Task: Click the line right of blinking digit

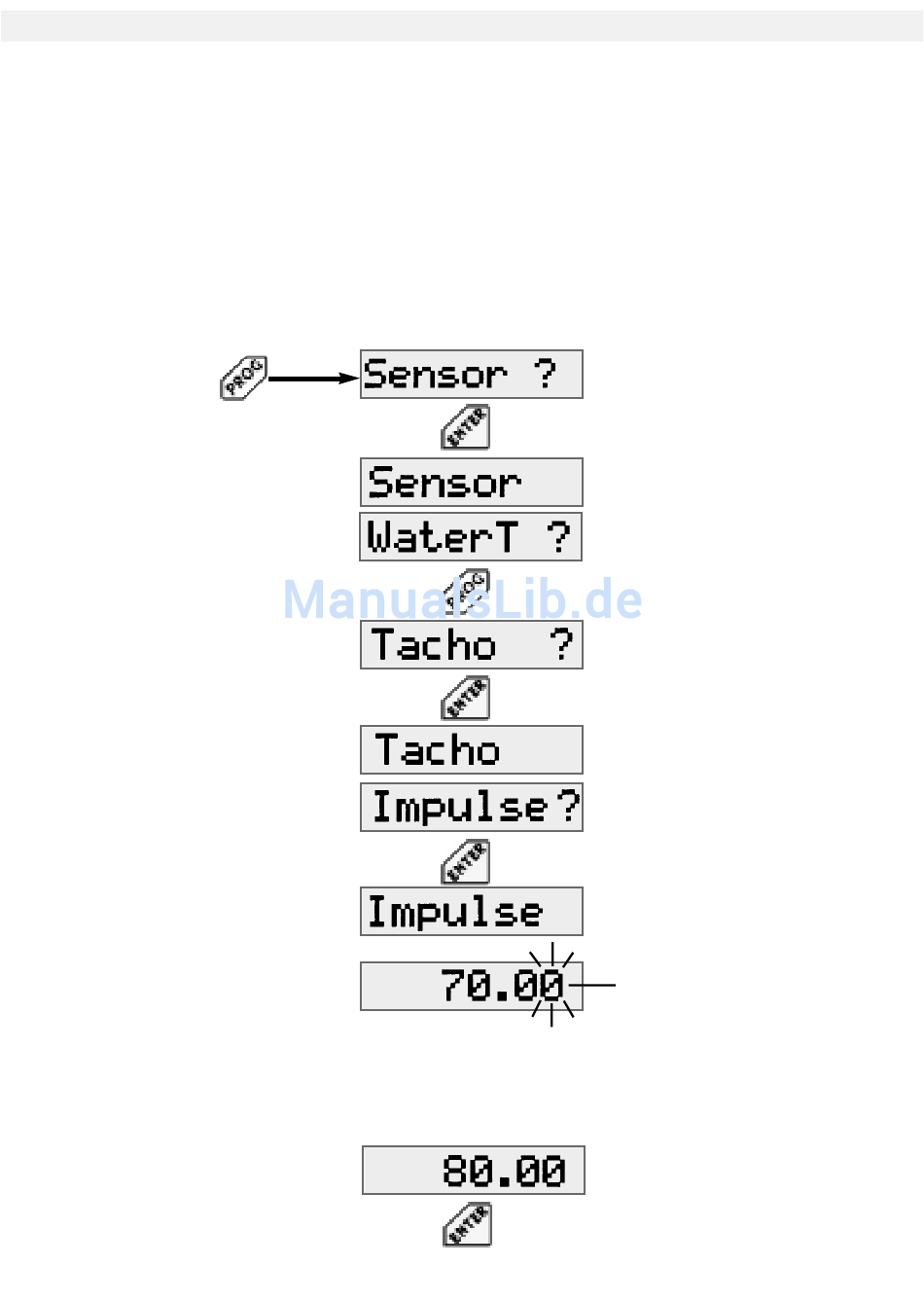Action: click(x=592, y=986)
